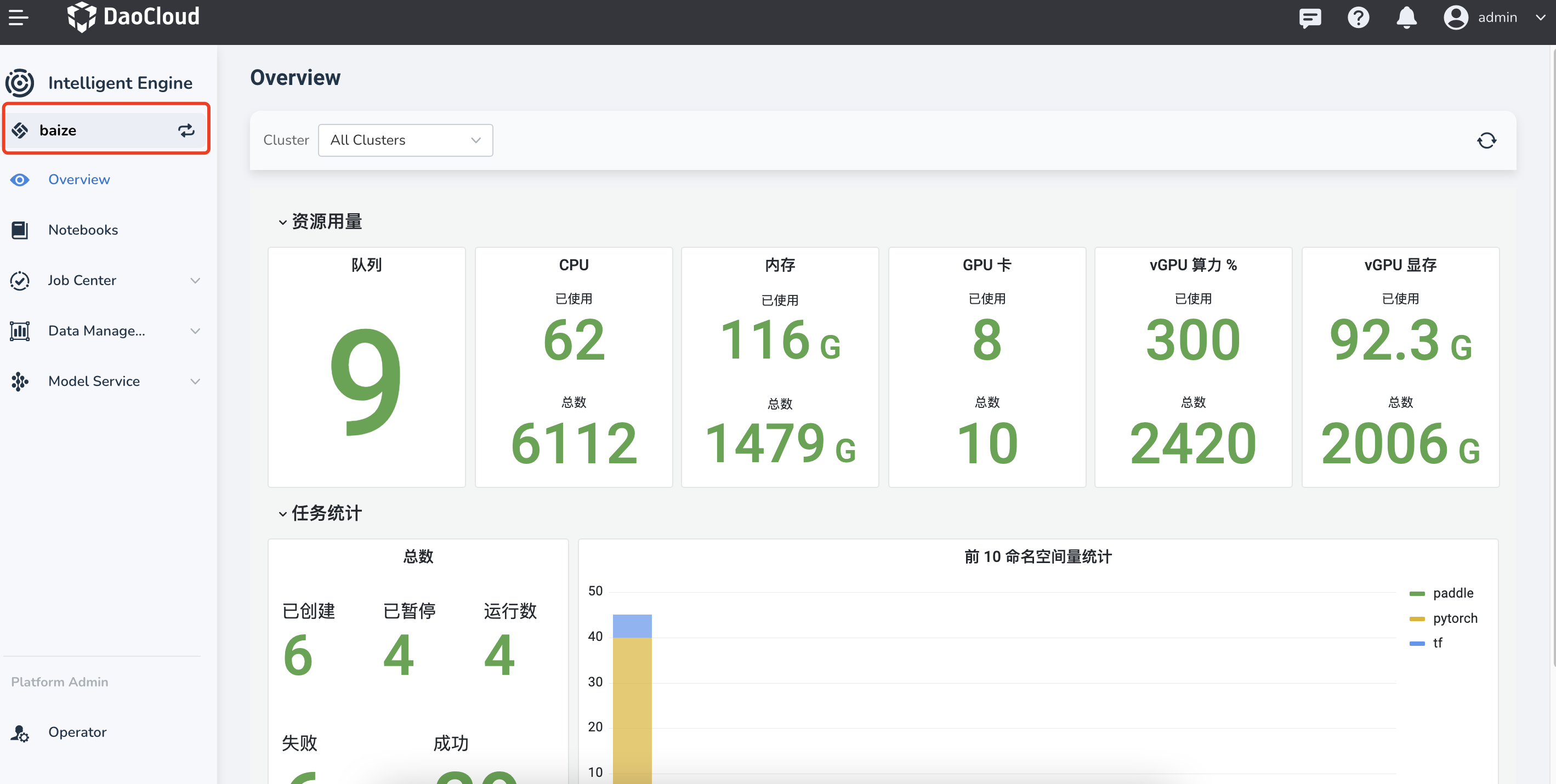Click the refresh icon beside cluster filter
1556x784 pixels.
click(1486, 141)
